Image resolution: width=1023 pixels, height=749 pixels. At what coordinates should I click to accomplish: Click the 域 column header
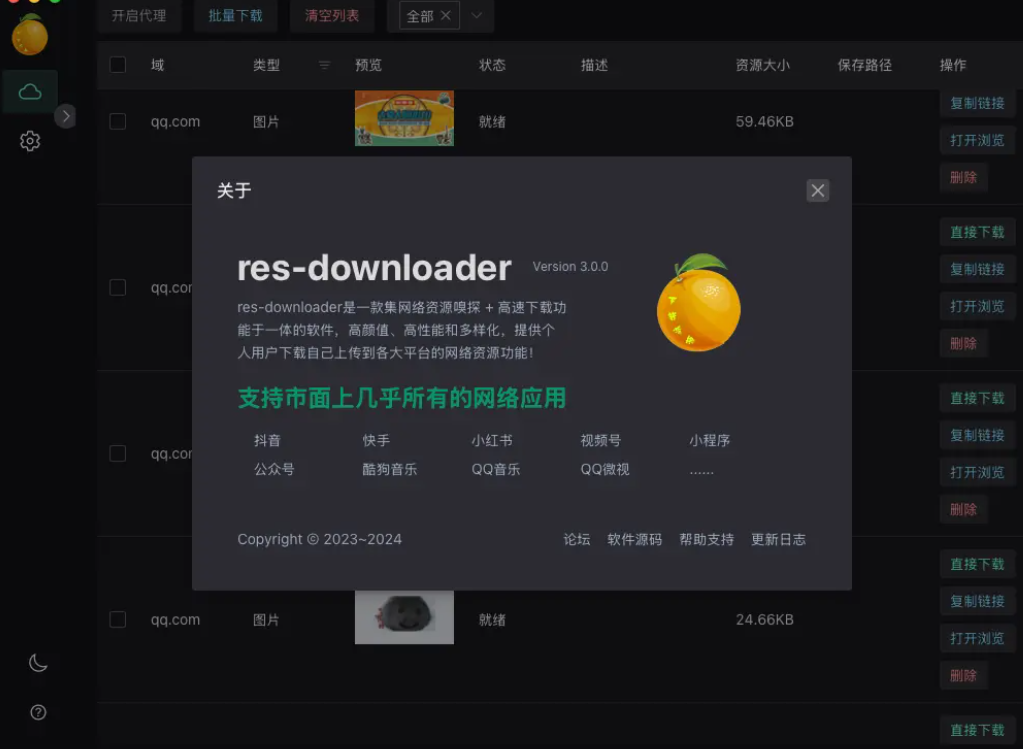[158, 65]
